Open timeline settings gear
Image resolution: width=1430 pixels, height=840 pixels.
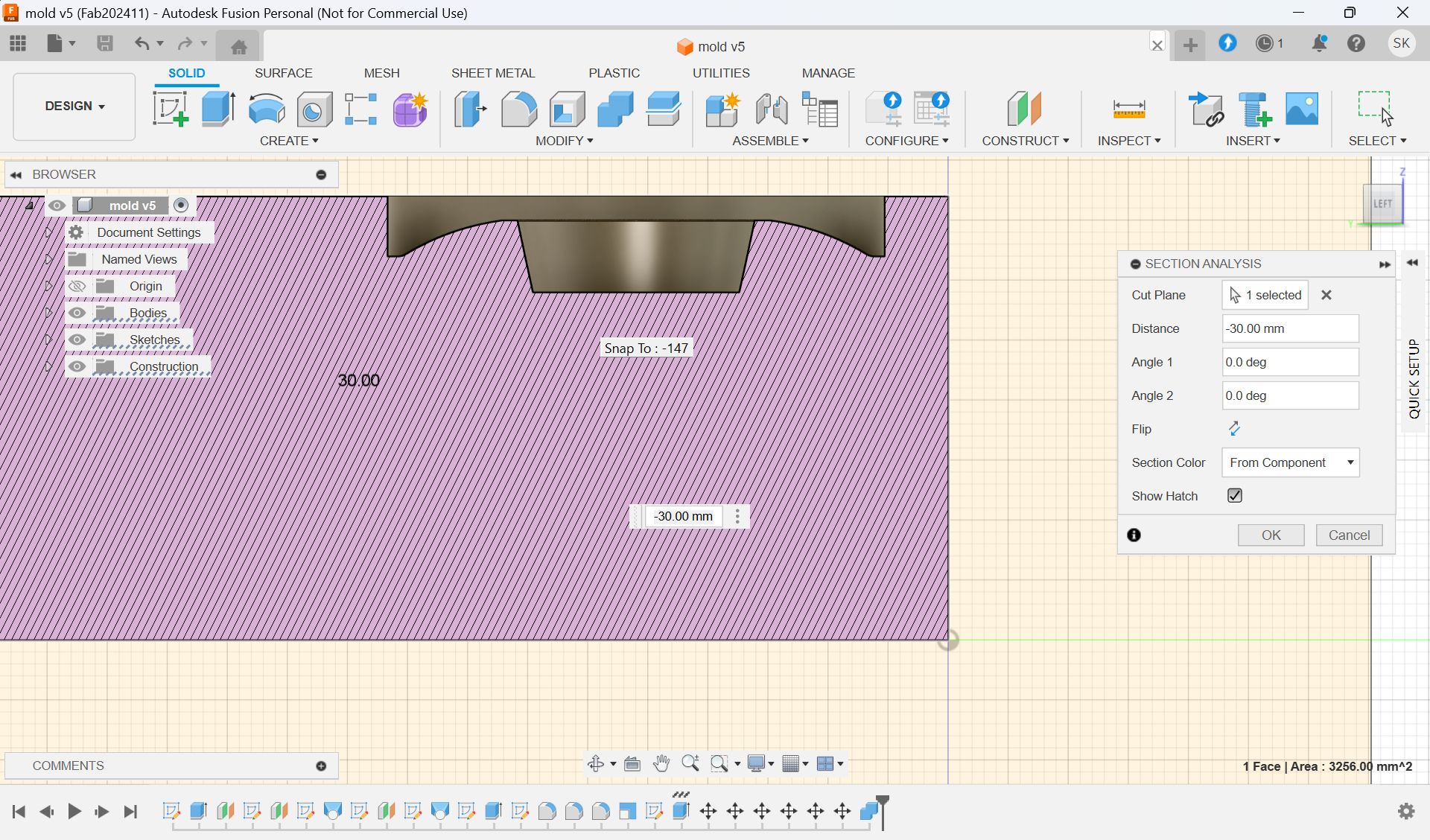[x=1406, y=811]
